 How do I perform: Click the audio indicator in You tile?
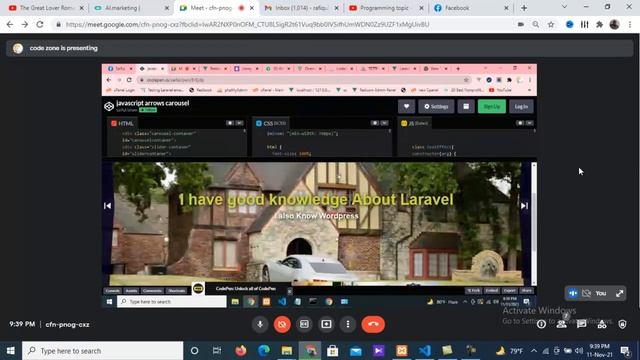coord(573,293)
